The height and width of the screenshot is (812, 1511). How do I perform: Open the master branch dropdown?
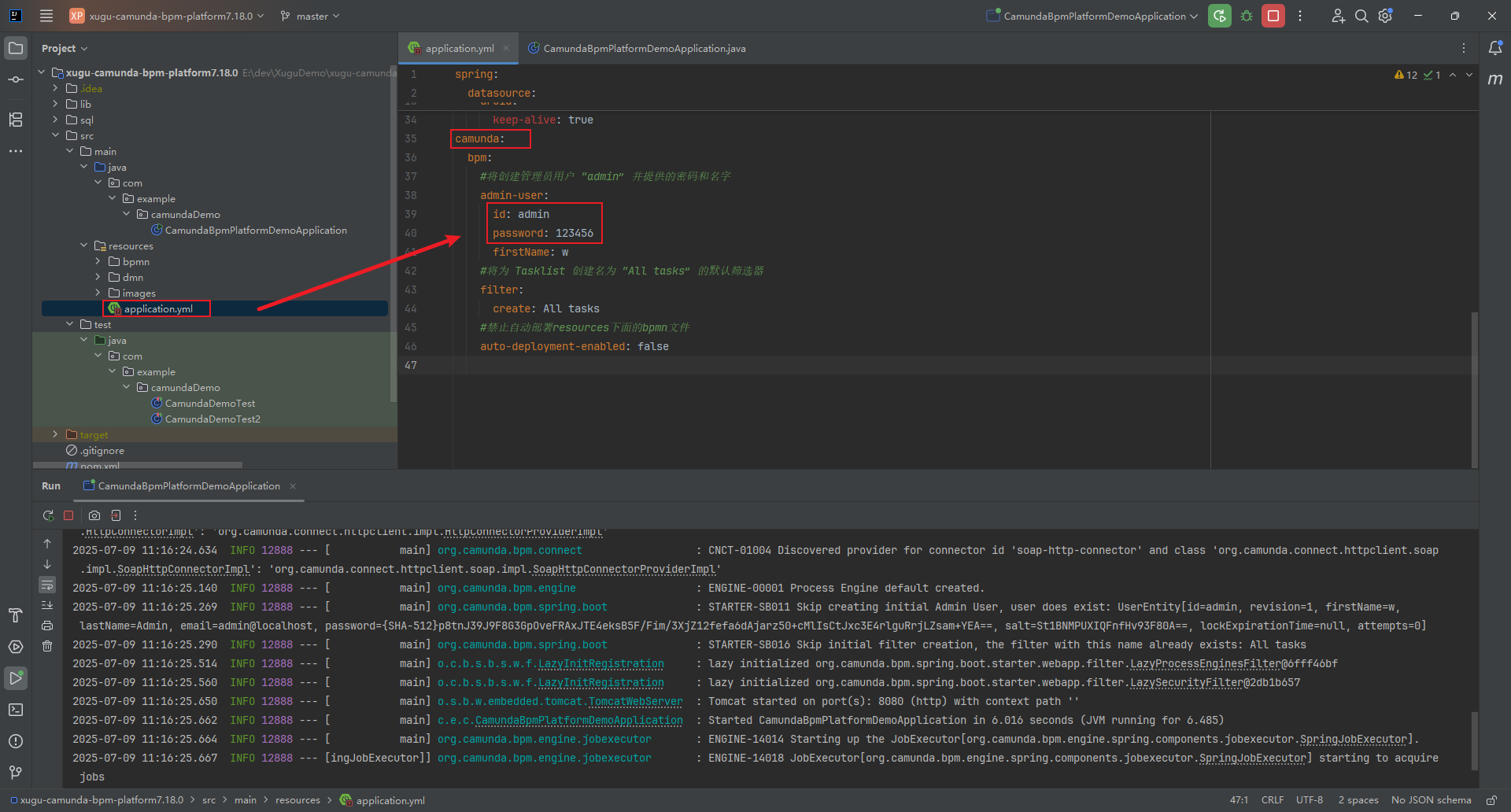(x=311, y=16)
